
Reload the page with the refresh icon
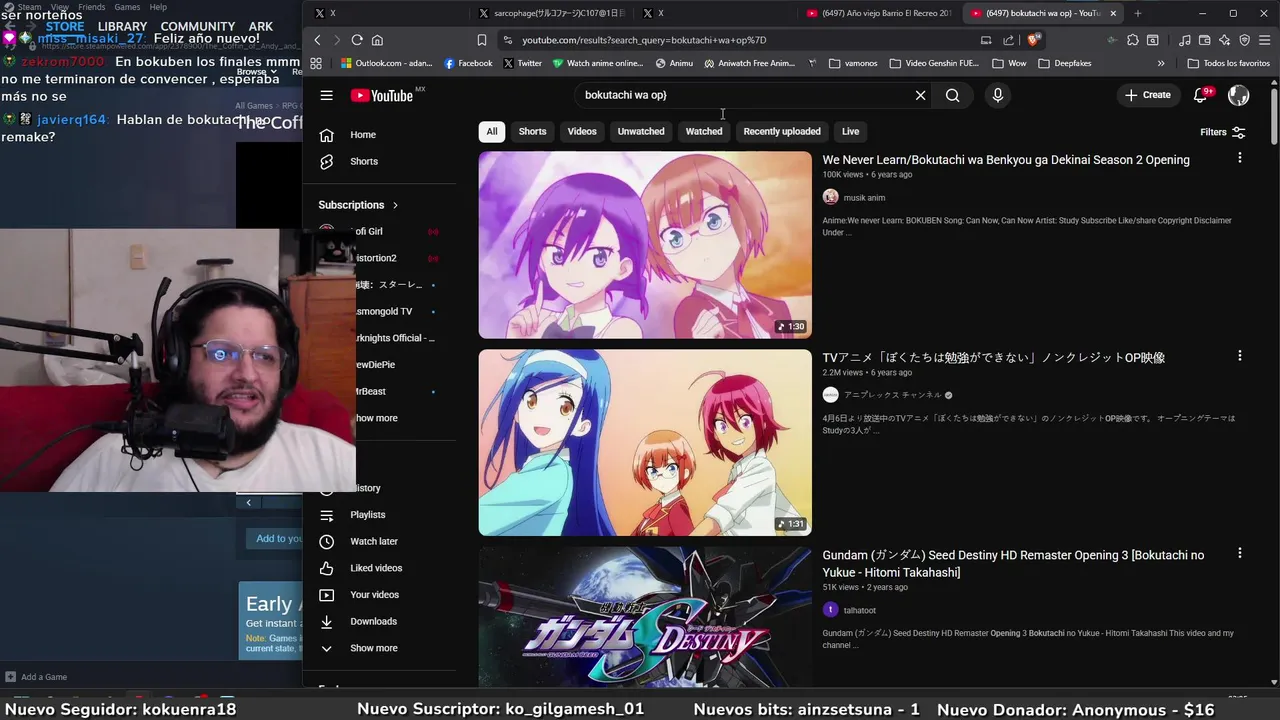click(357, 40)
